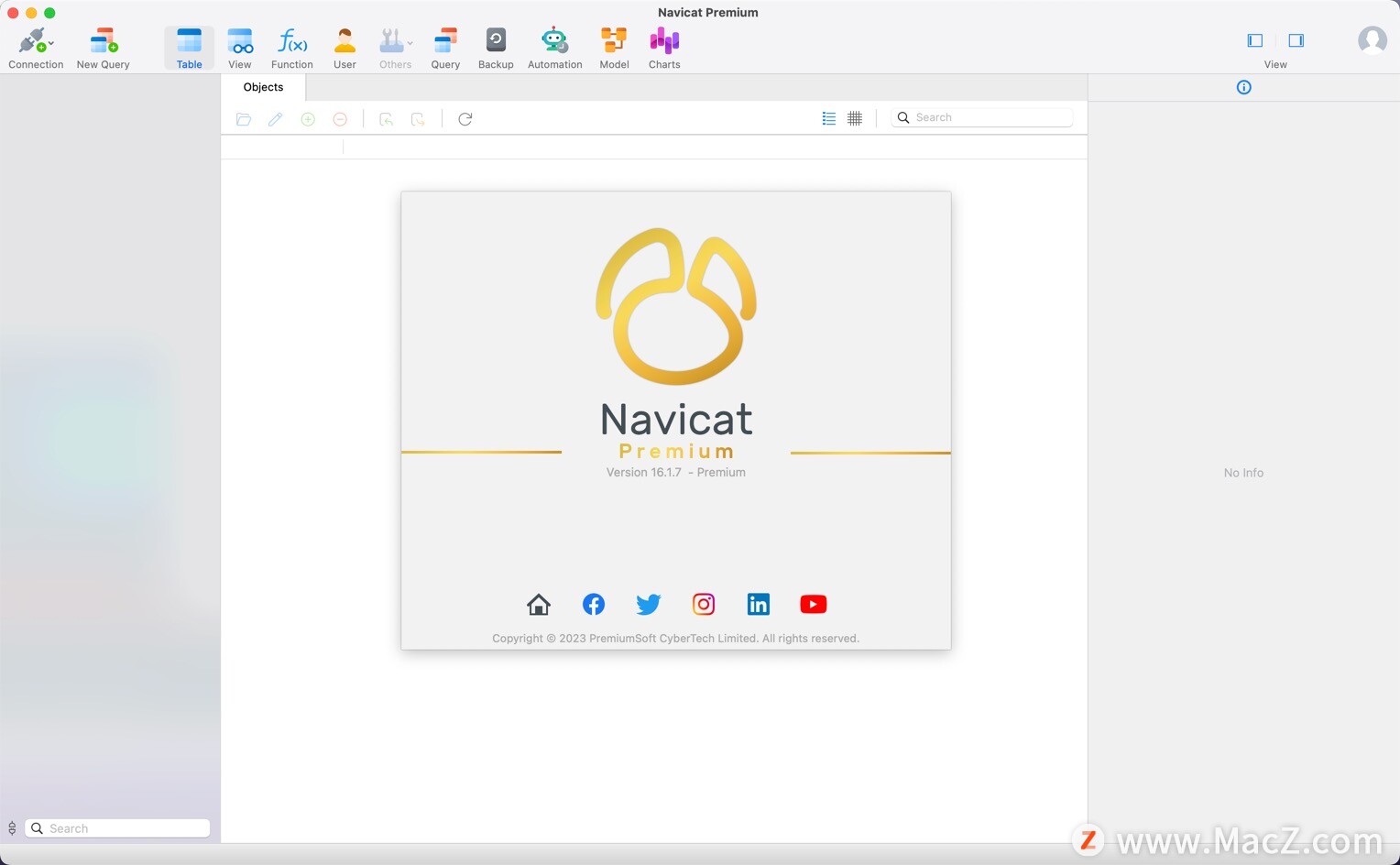Create a New Query
The image size is (1400, 865).
(104, 48)
